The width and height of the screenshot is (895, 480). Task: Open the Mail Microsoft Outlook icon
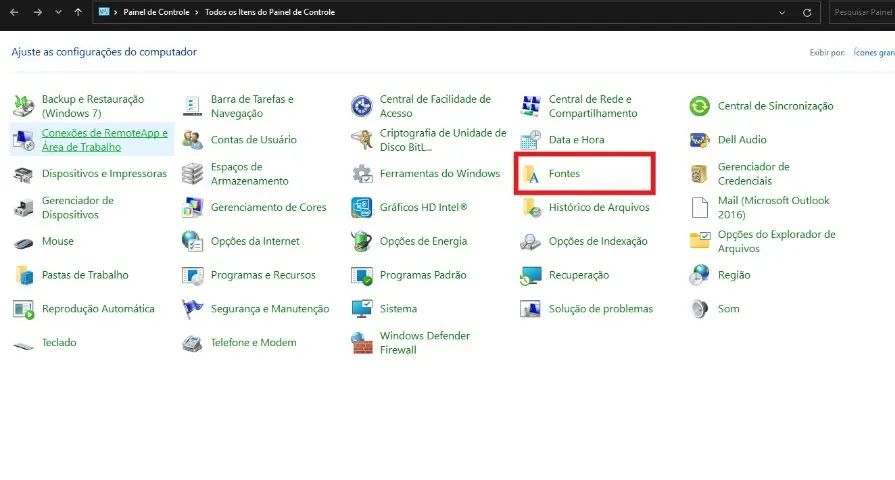point(699,208)
